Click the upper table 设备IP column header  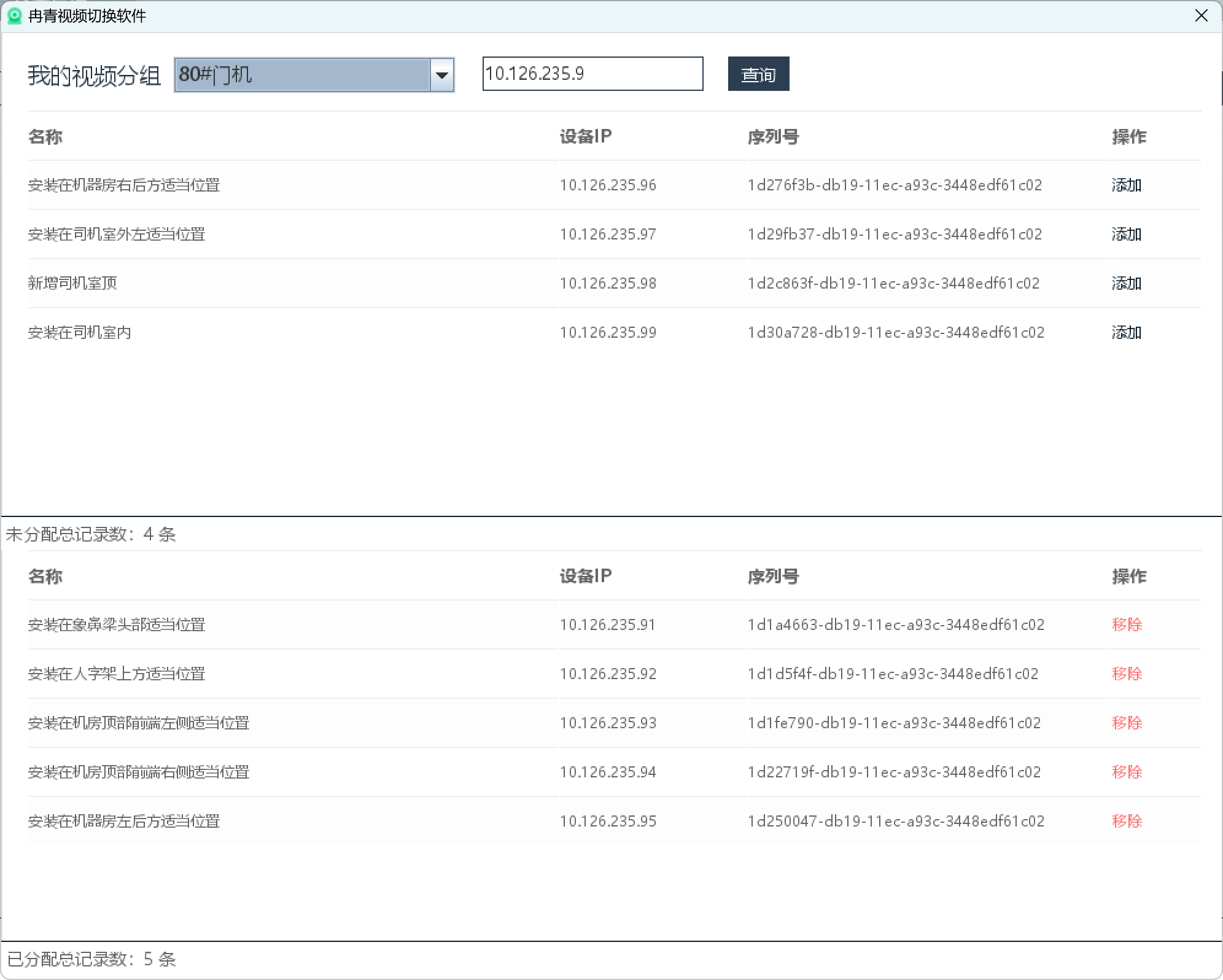[585, 136]
